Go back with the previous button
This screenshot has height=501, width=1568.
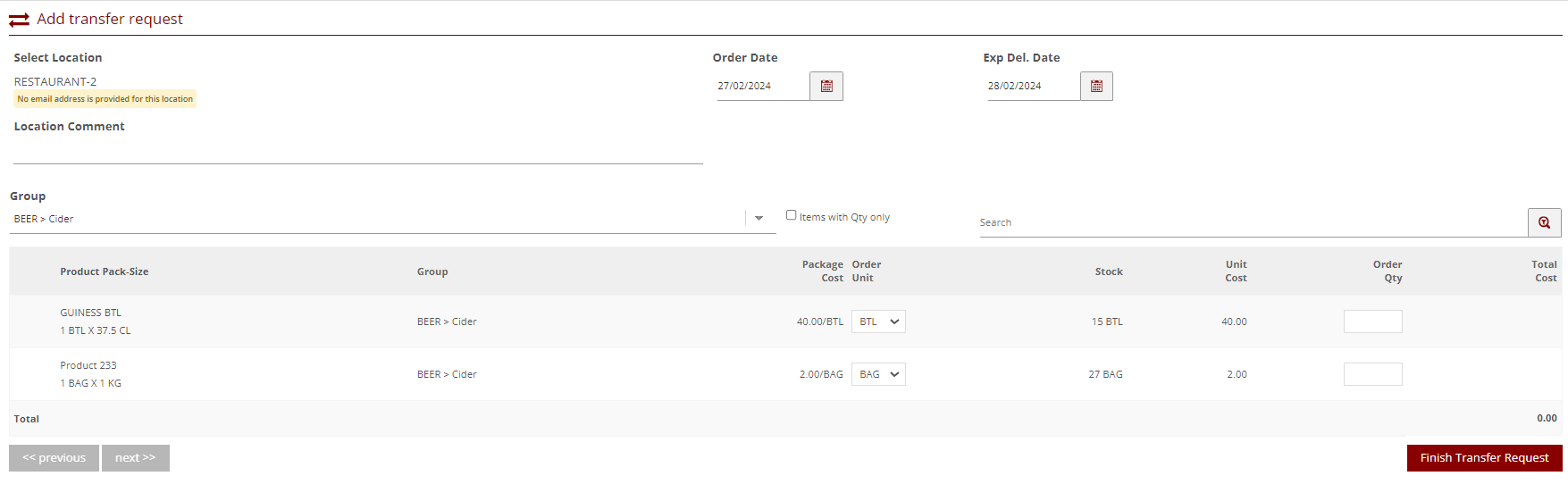click(54, 458)
